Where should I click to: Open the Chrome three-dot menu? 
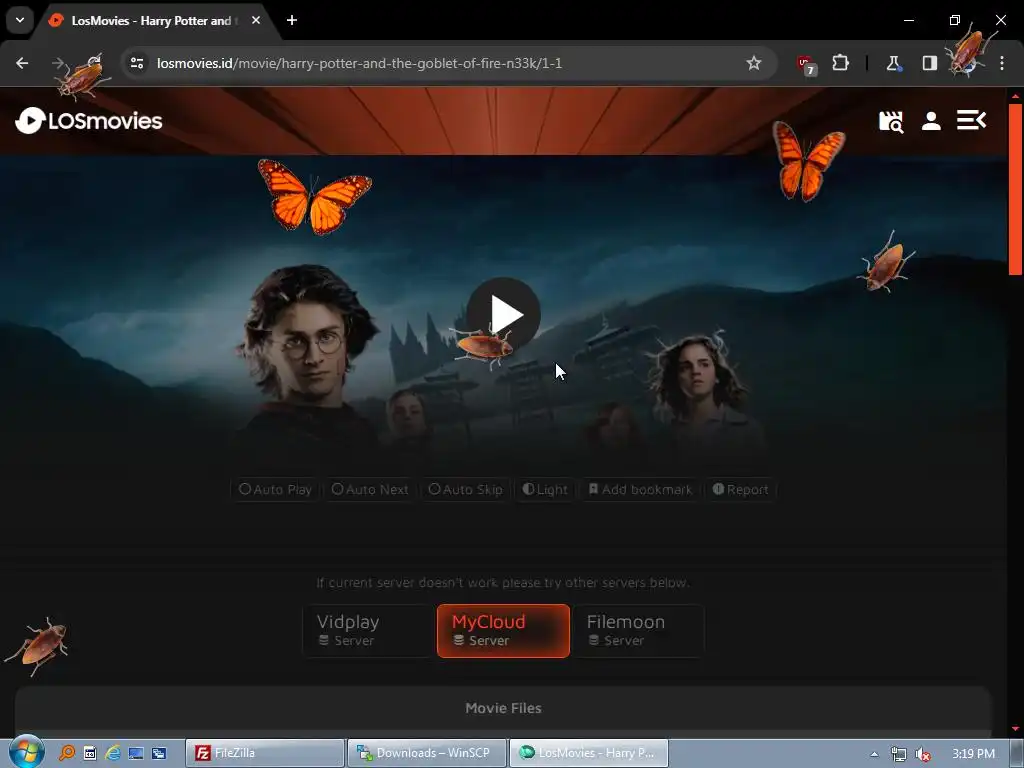[1002, 63]
